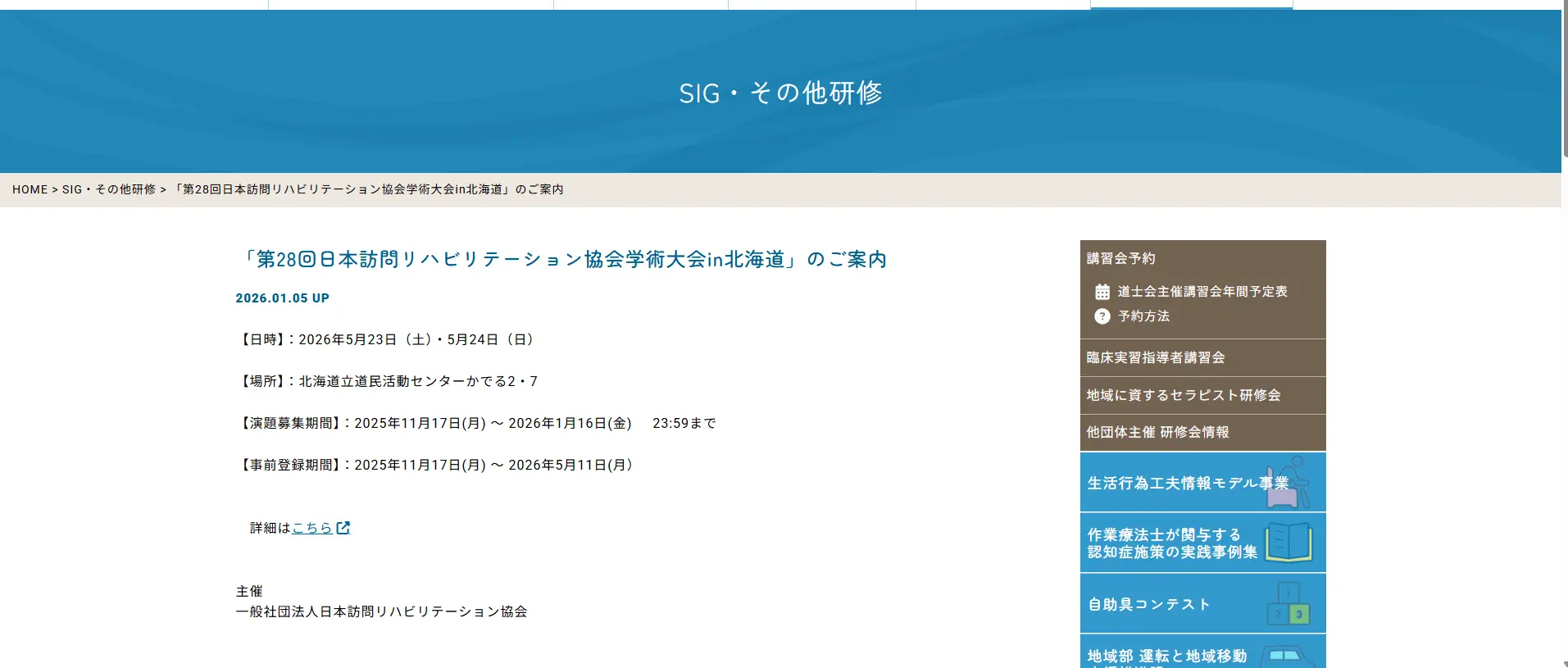Click the book icon on 認知症施策 banner

(x=1288, y=543)
